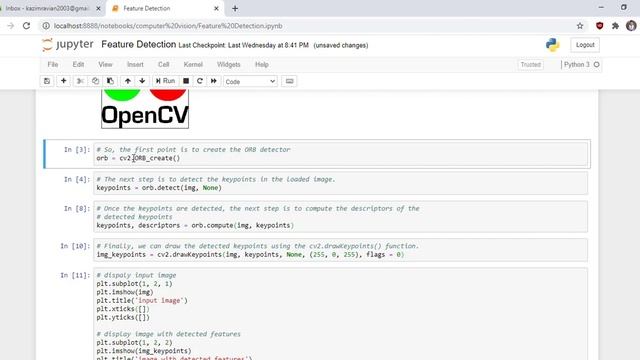
Task: Open the File menu
Action: [x=53, y=64]
